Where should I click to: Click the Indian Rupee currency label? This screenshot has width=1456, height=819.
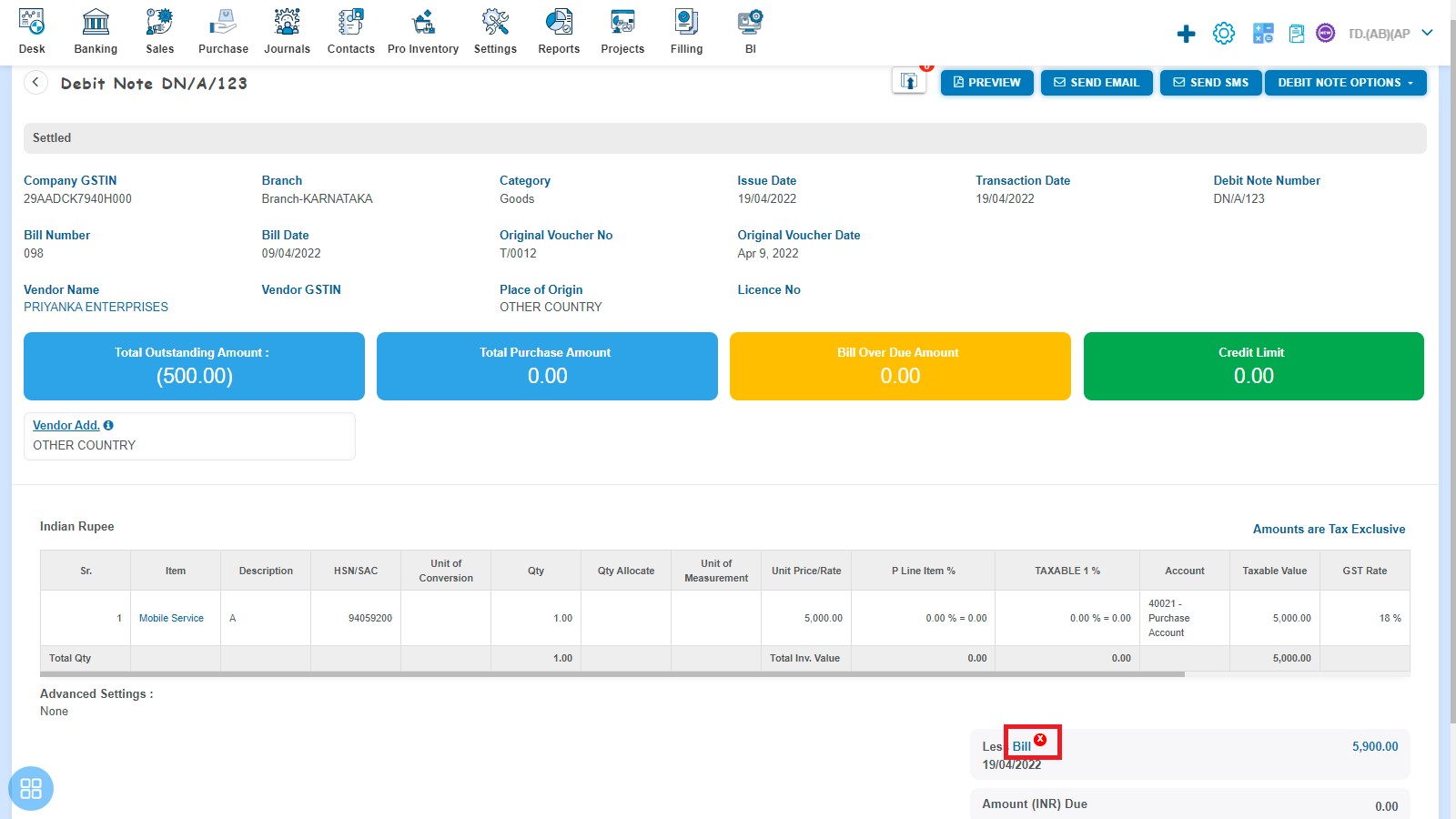click(x=77, y=526)
